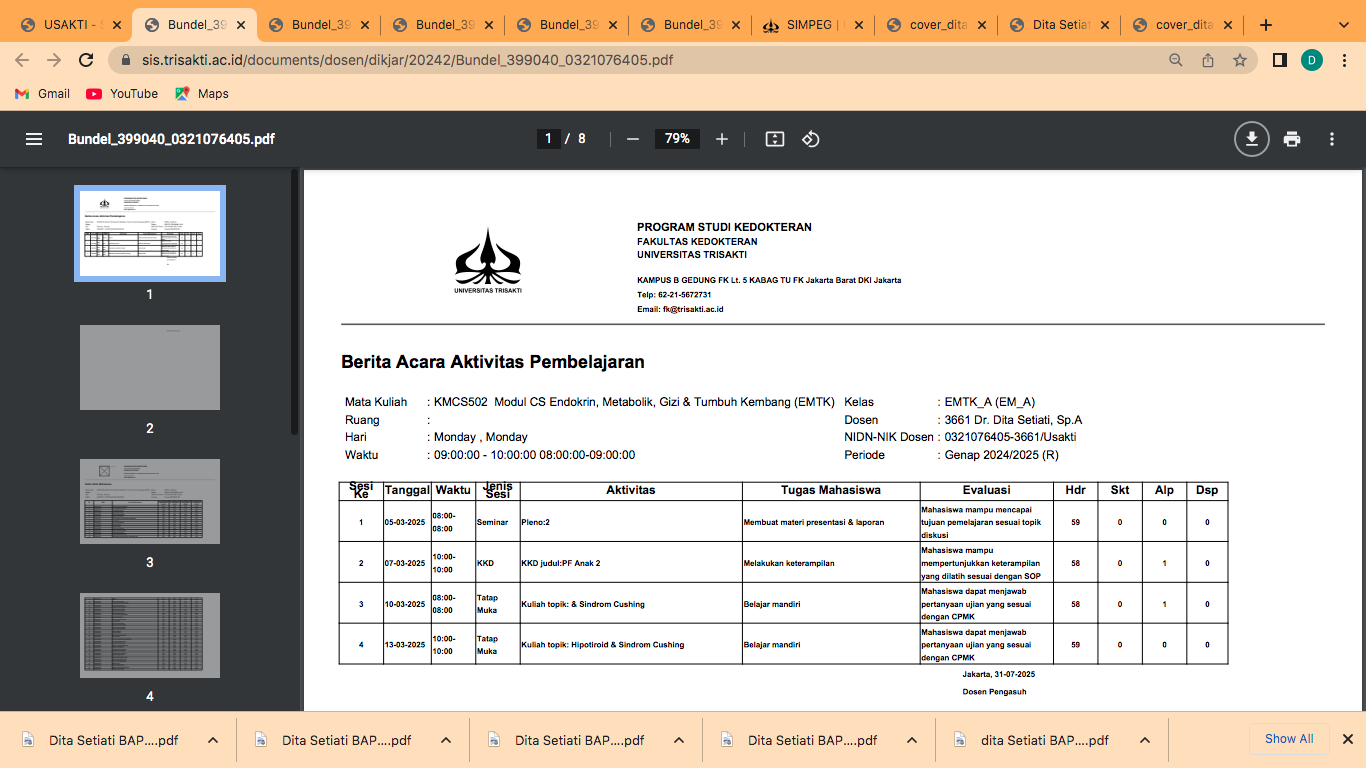Image resolution: width=1366 pixels, height=768 pixels.
Task: Download the PDF file
Action: [1251, 139]
